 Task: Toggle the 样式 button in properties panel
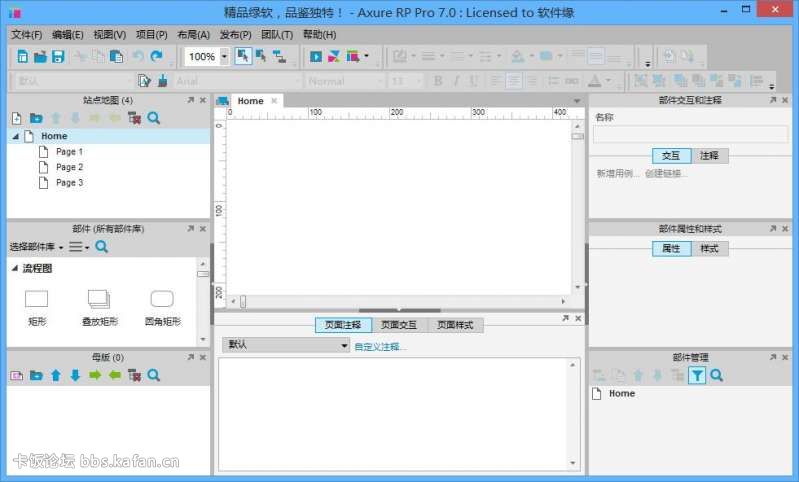coord(709,248)
